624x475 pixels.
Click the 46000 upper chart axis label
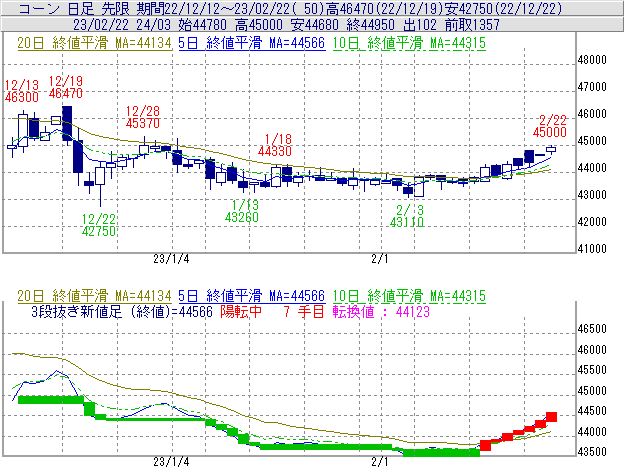592,114
